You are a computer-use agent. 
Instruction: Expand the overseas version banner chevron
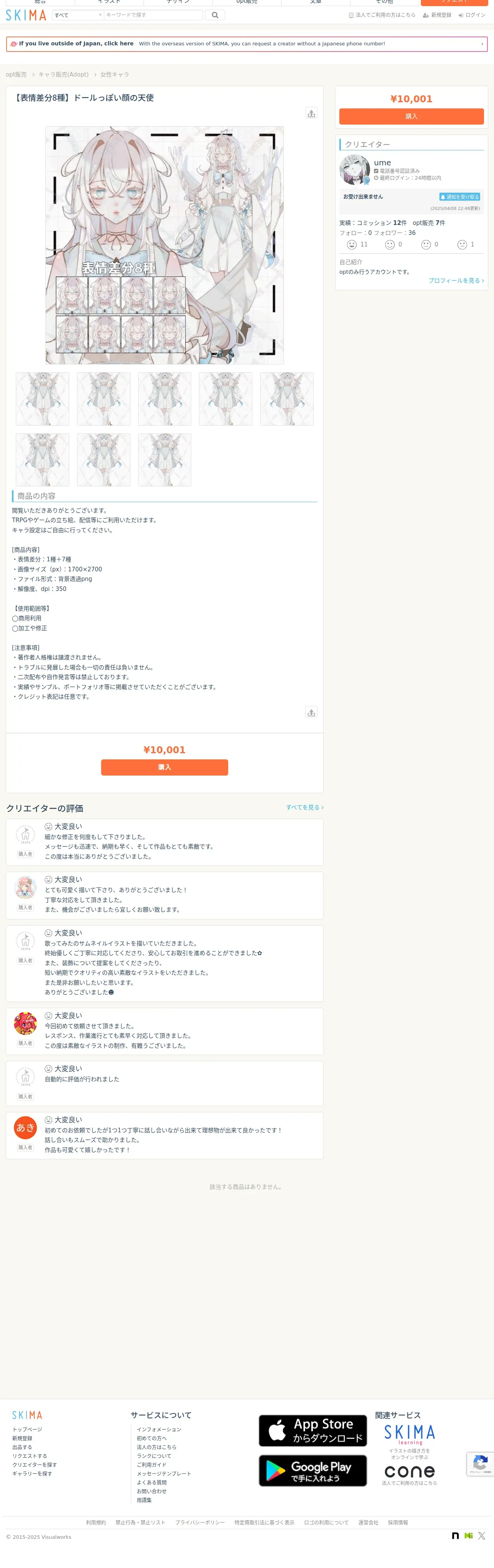[x=482, y=44]
